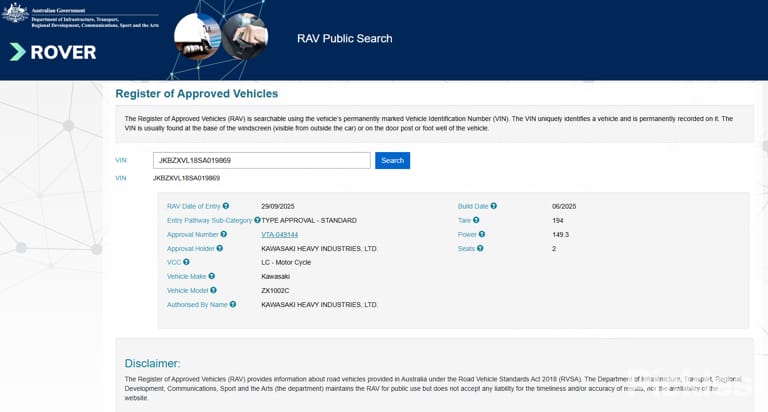
Task: Select the VIN result JKBZXVL18SA019869 text
Action: pos(186,178)
